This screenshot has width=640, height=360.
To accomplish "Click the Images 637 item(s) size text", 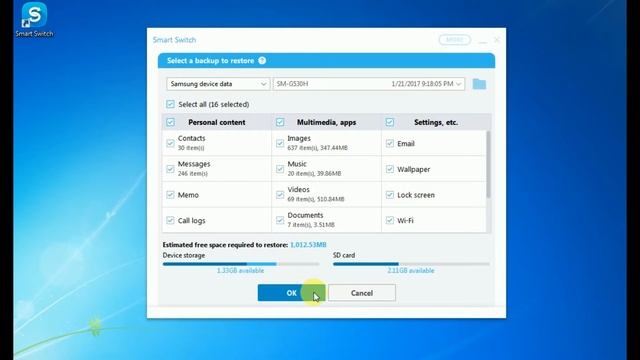I will [318, 148].
